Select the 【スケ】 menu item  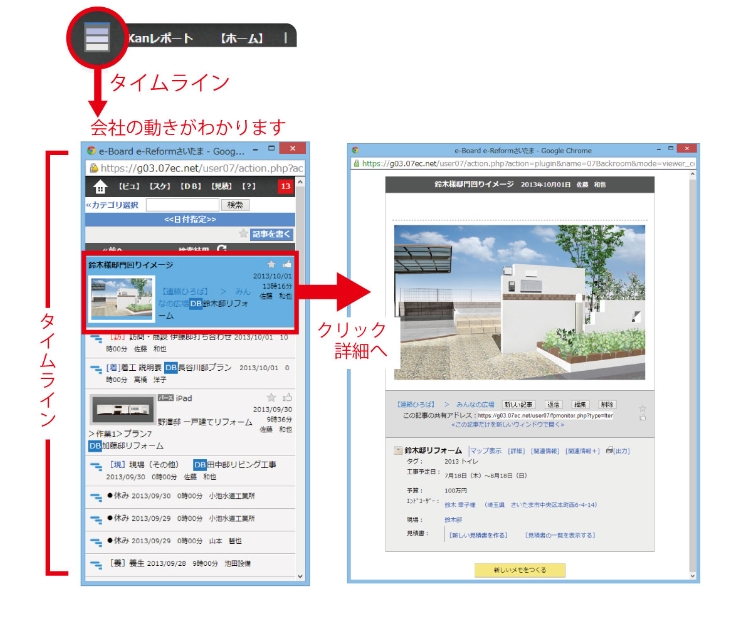click(159, 187)
